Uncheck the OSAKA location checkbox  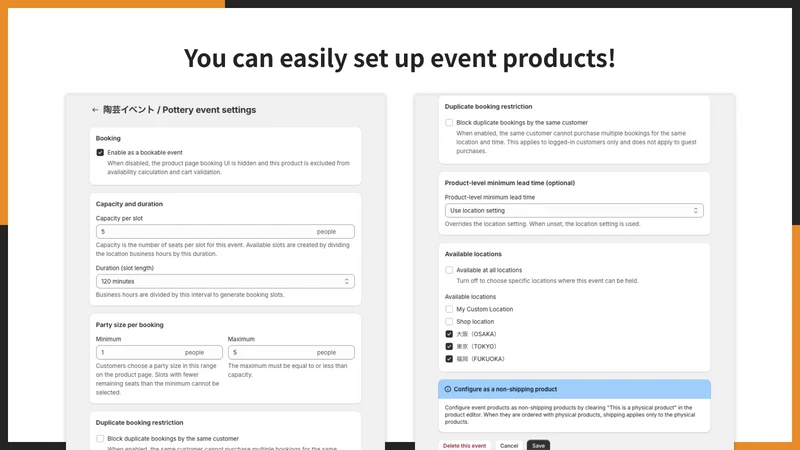(x=449, y=334)
